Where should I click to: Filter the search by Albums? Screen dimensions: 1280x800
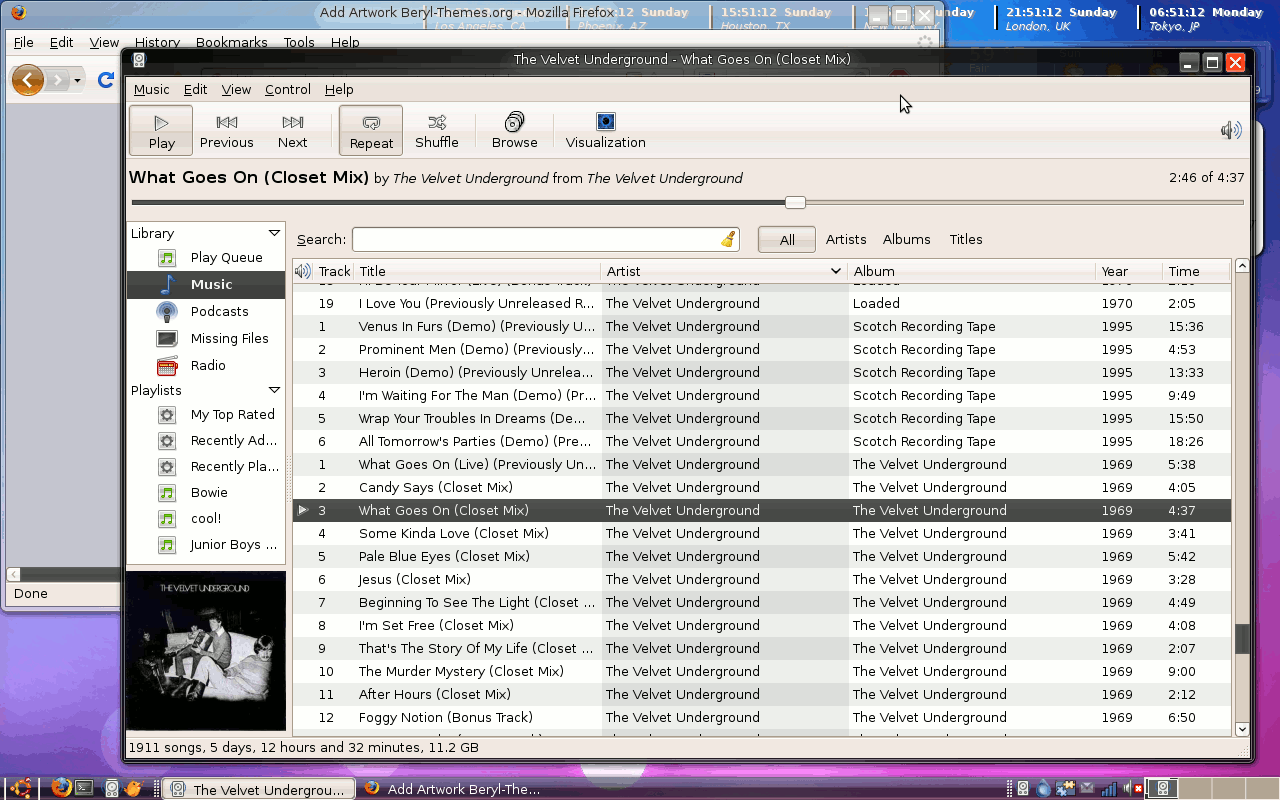click(x=907, y=239)
